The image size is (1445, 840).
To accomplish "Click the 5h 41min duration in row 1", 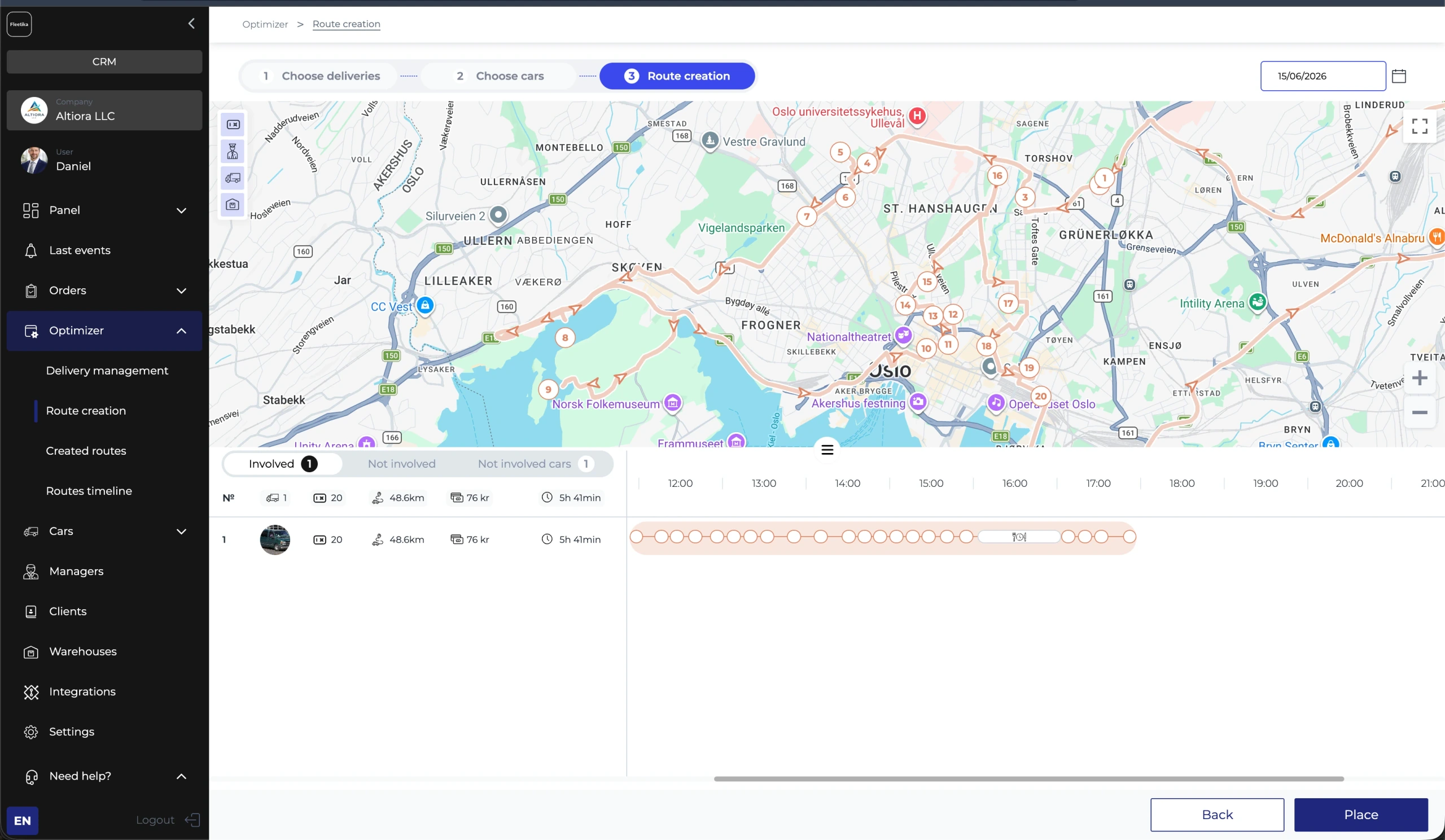I will [571, 539].
